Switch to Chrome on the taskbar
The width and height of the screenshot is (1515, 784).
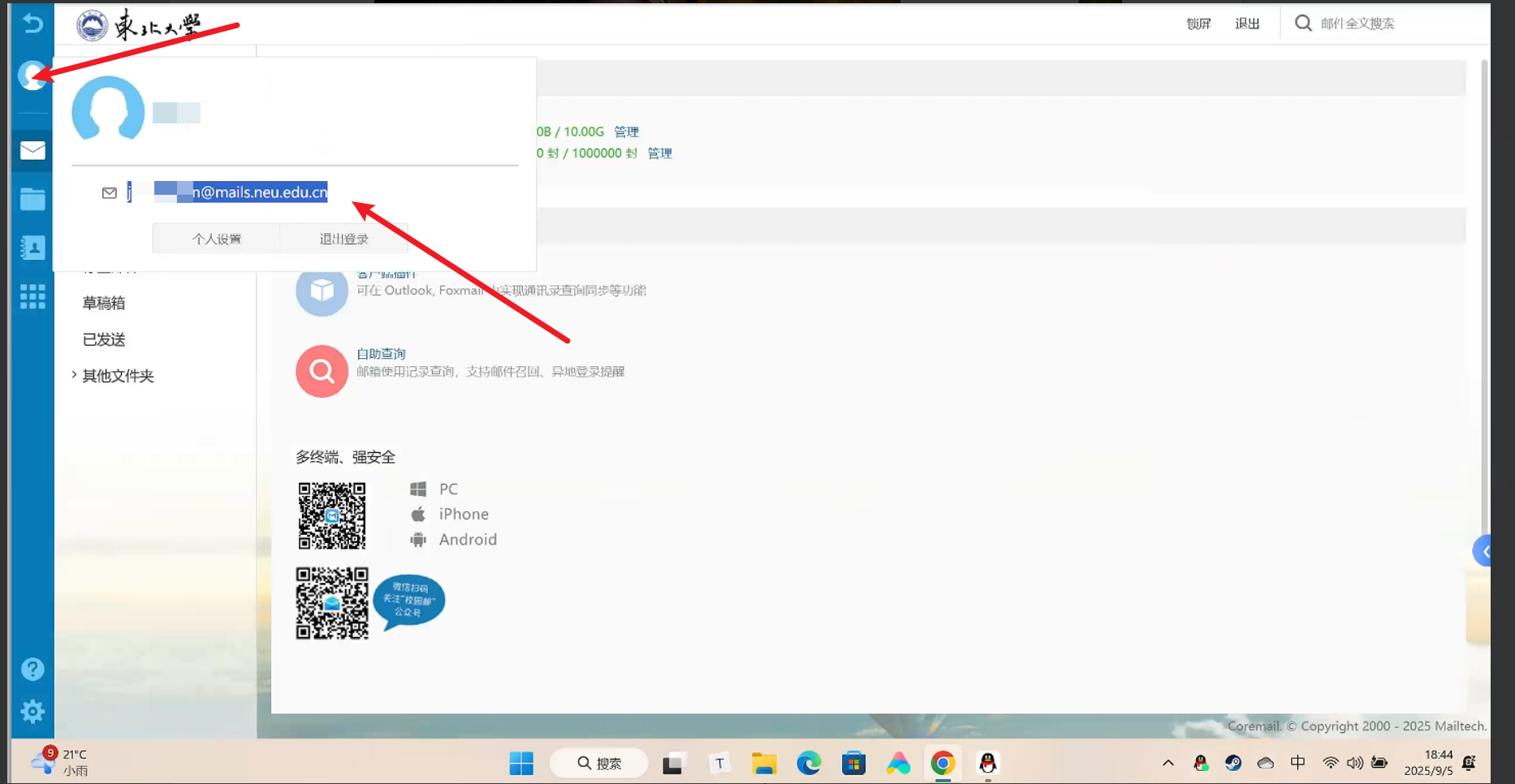pos(943,764)
